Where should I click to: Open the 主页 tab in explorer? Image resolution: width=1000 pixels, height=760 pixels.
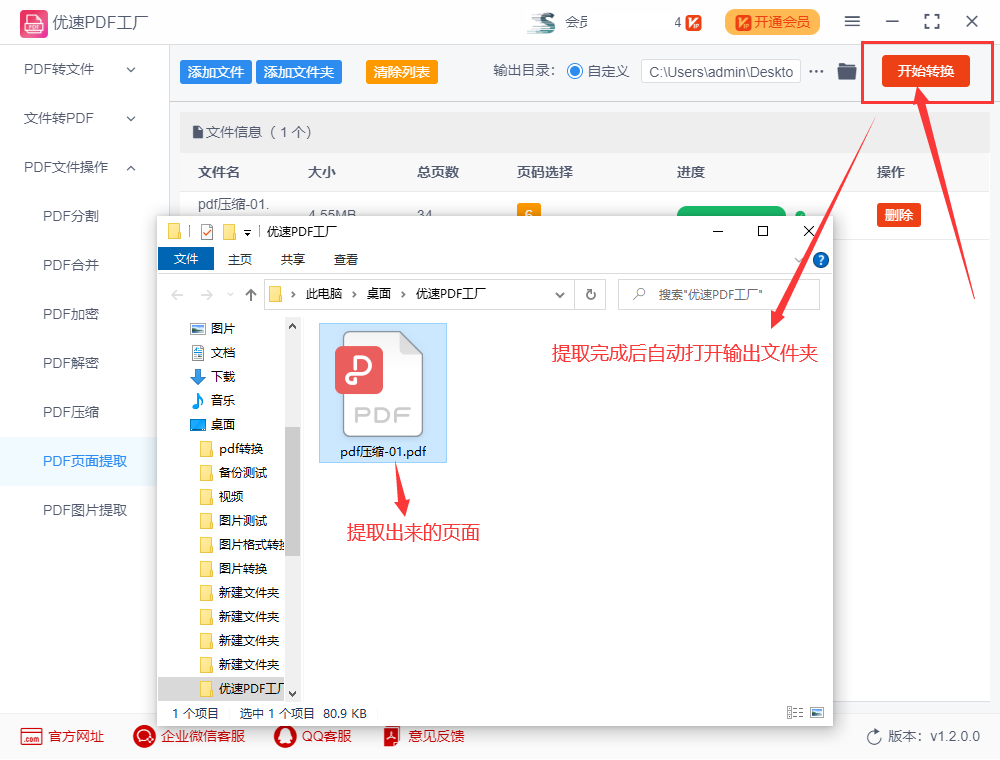coord(239,259)
